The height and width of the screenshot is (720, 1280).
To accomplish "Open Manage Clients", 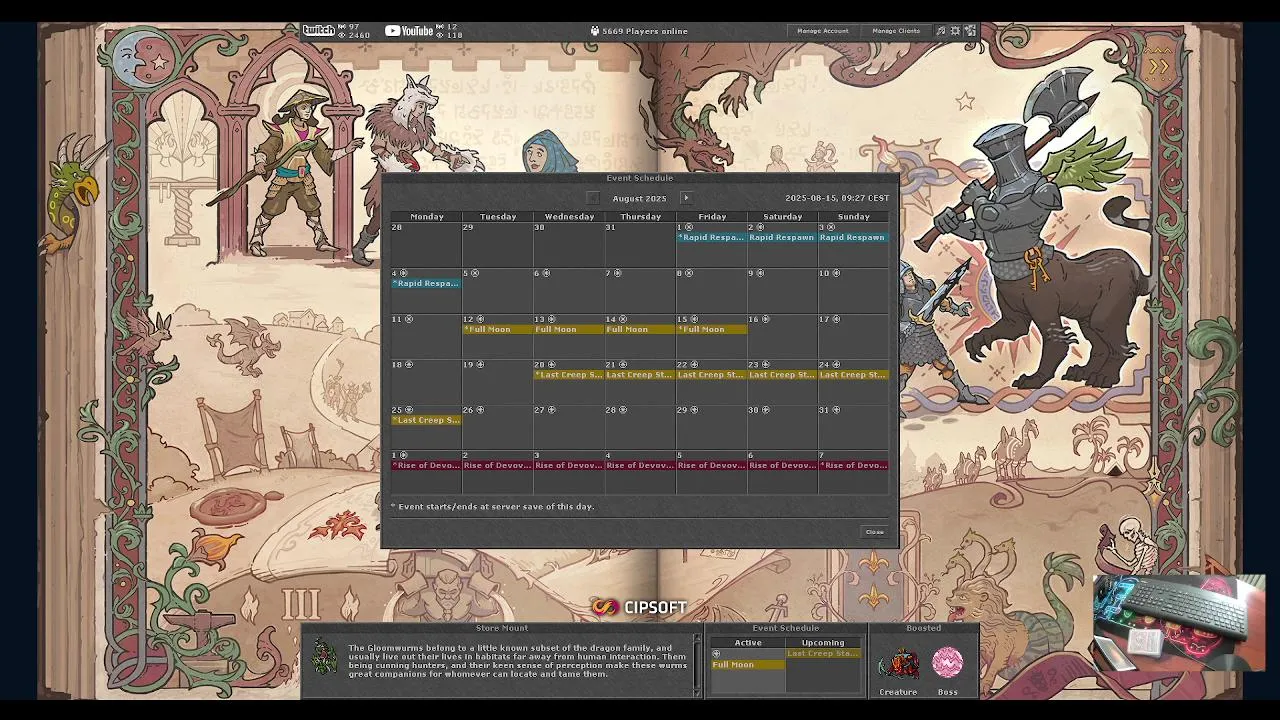I will click(895, 31).
